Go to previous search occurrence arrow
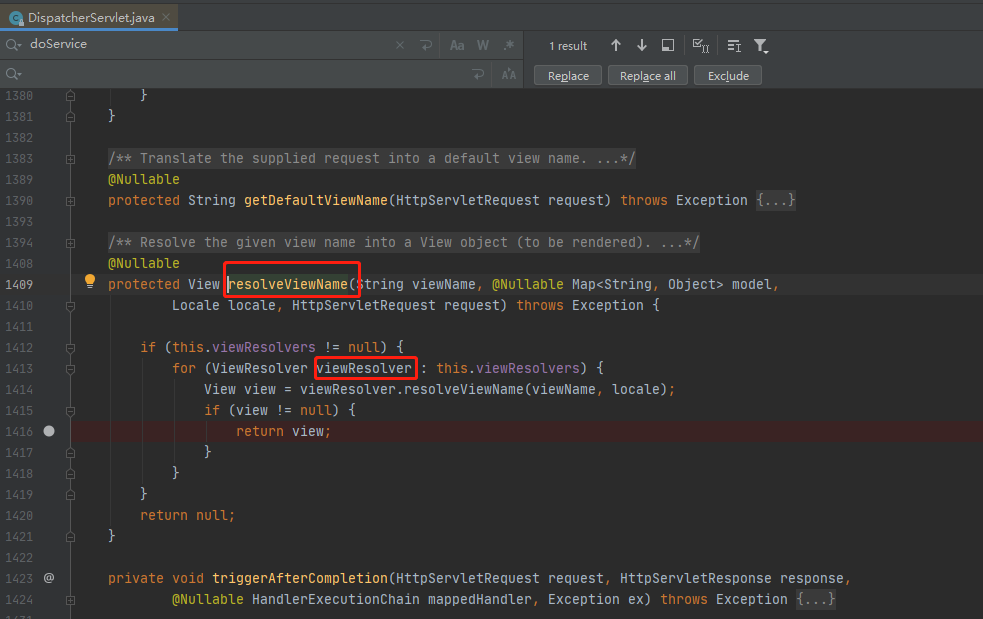 point(616,46)
